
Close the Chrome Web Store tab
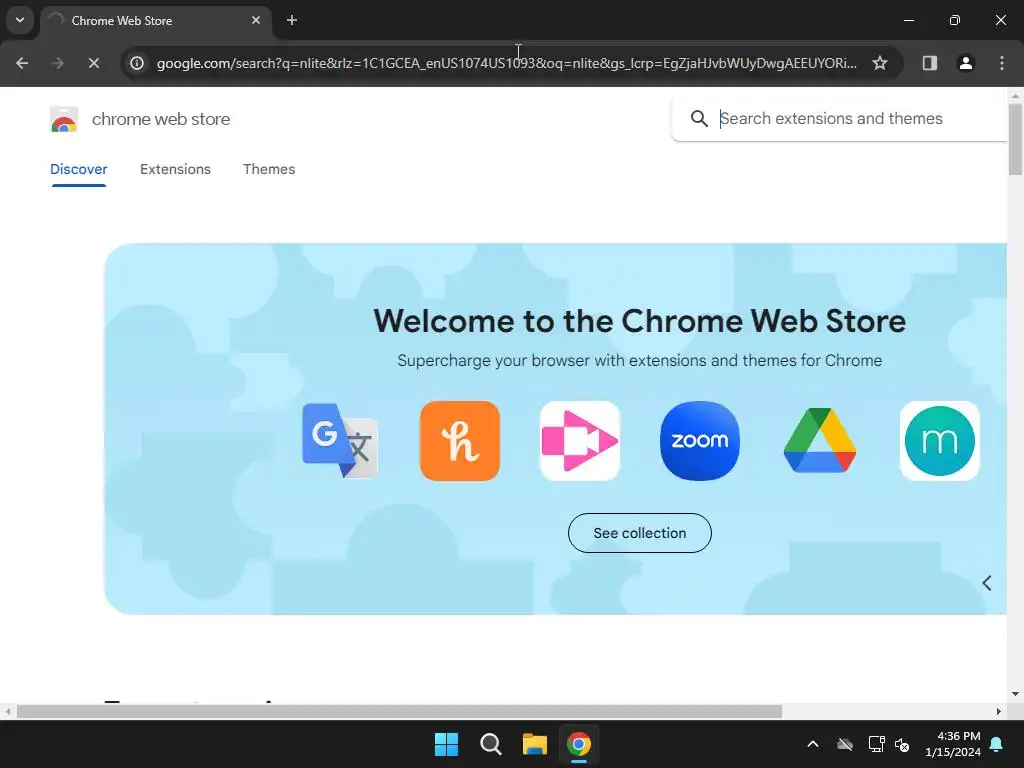[256, 20]
